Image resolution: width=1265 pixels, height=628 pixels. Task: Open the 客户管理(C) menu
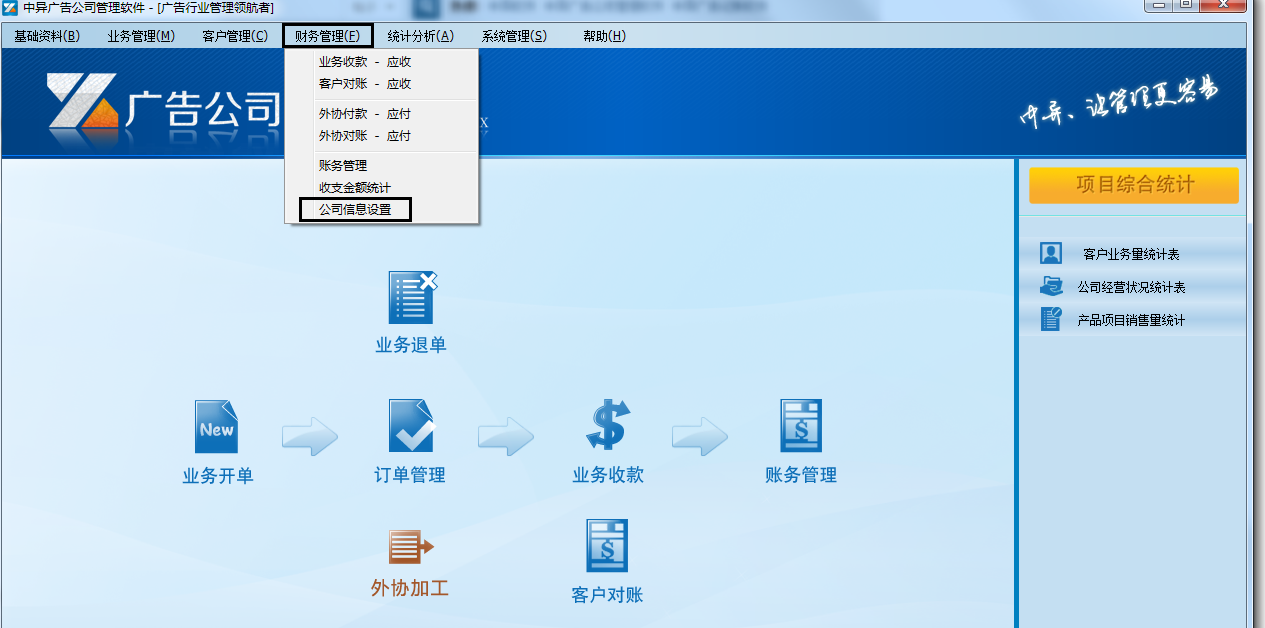point(235,36)
